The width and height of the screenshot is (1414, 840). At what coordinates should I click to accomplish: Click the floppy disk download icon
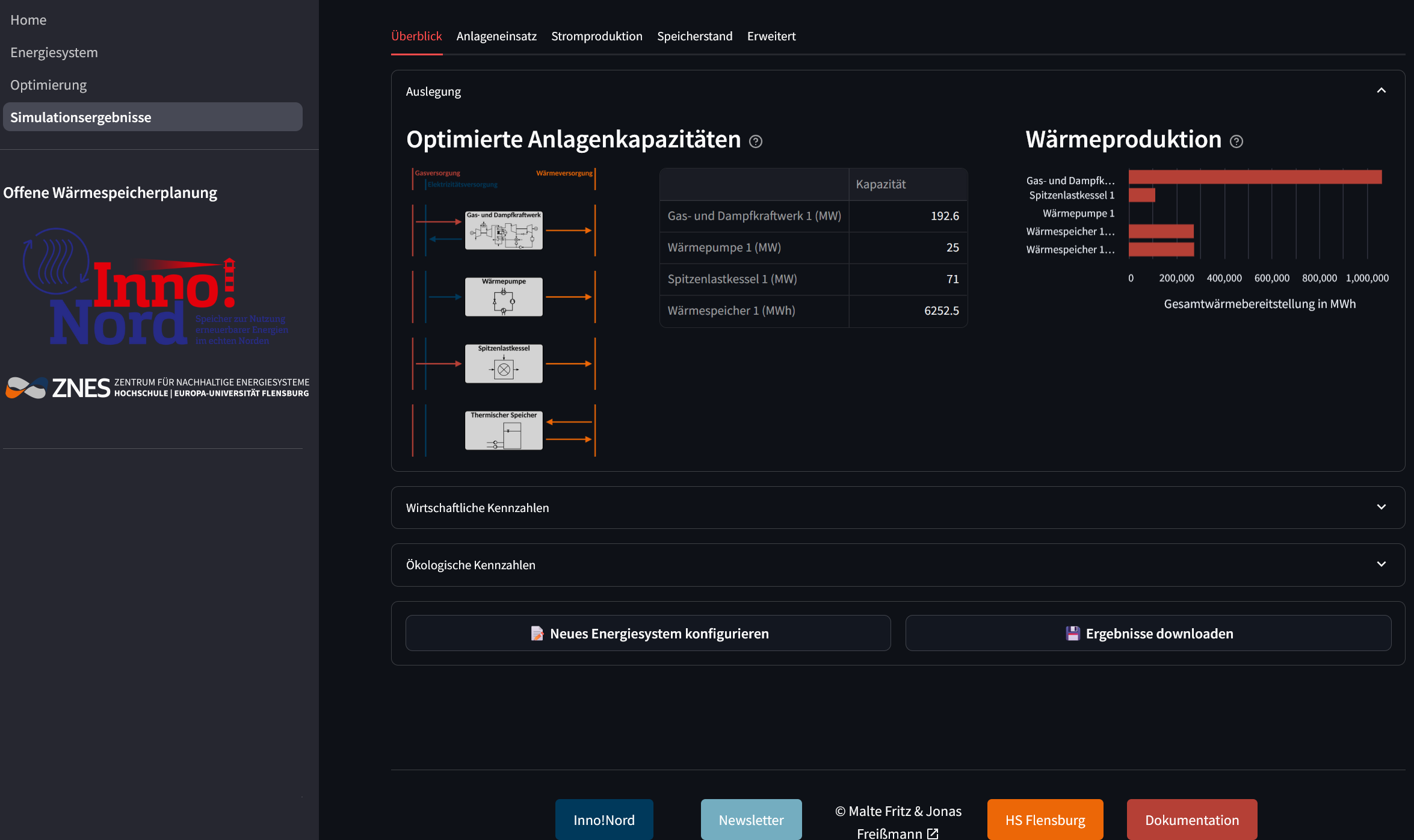[1073, 633]
